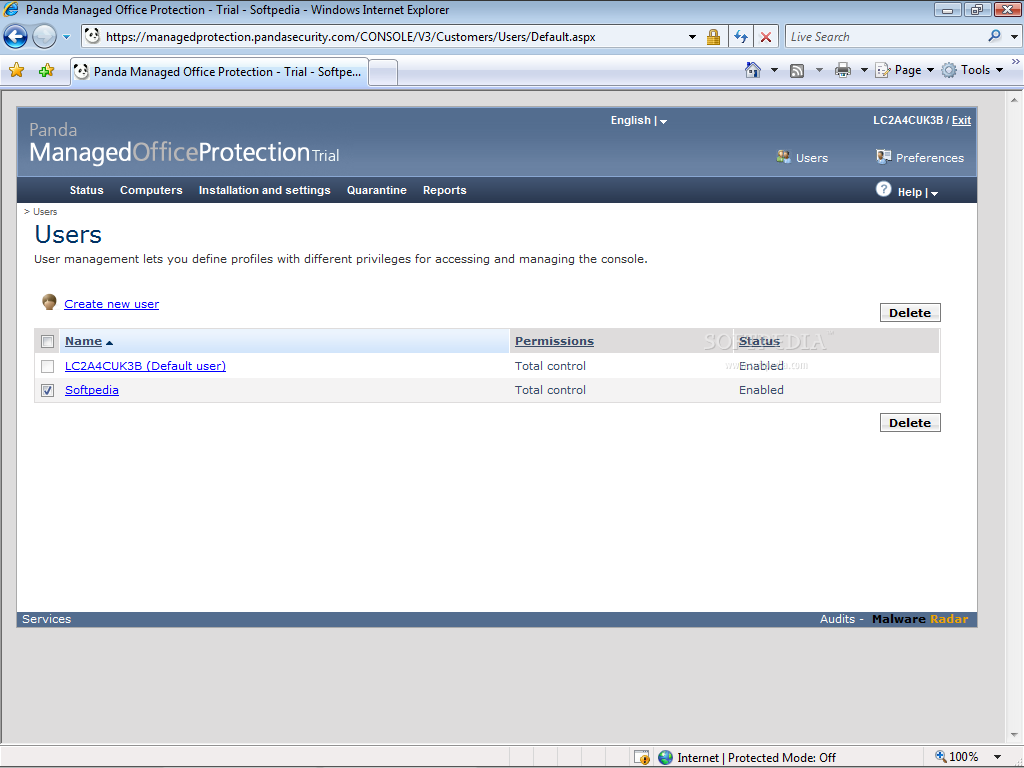The image size is (1024, 768).
Task: Click the bottom Delete button
Action: click(x=910, y=423)
